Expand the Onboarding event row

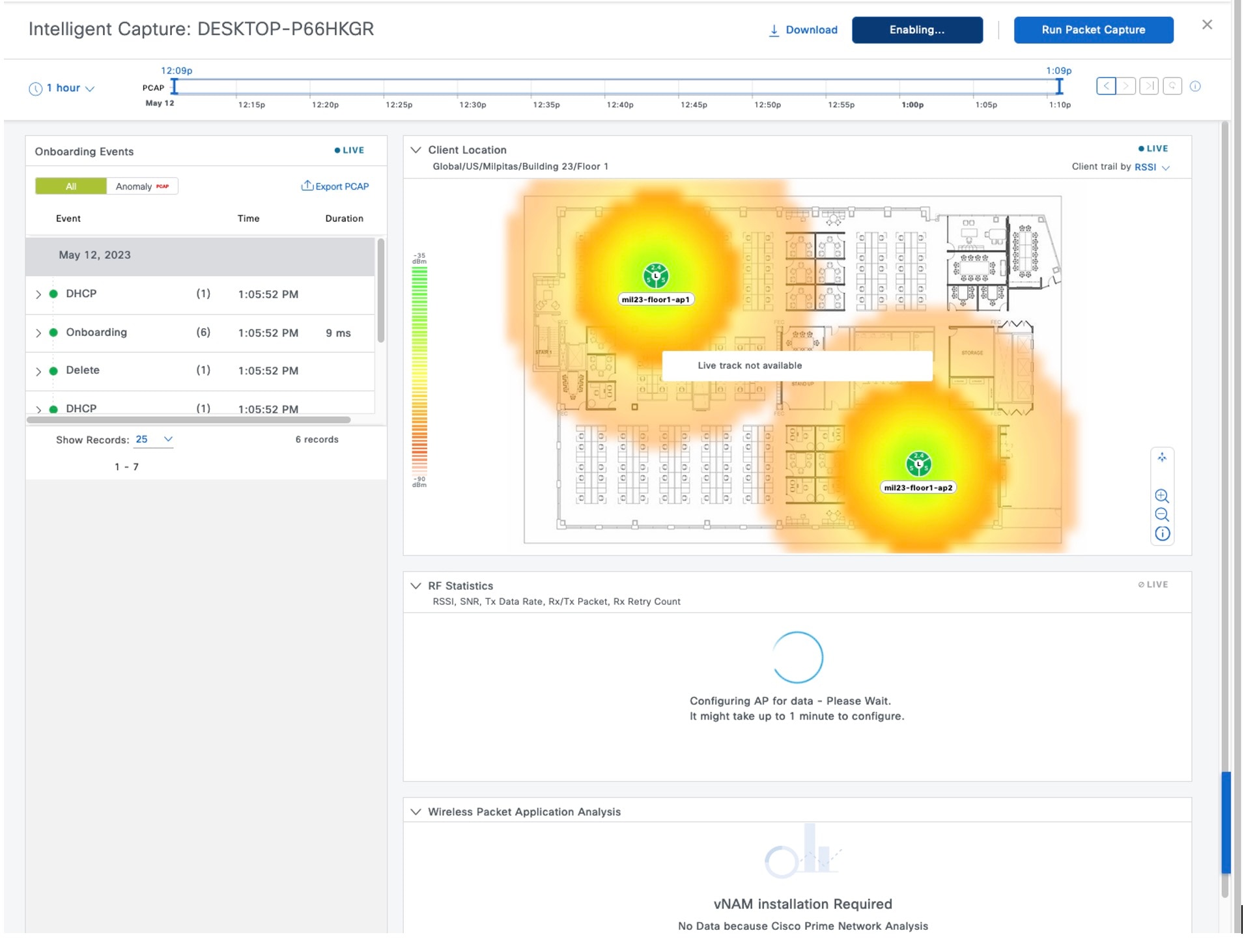(x=38, y=333)
